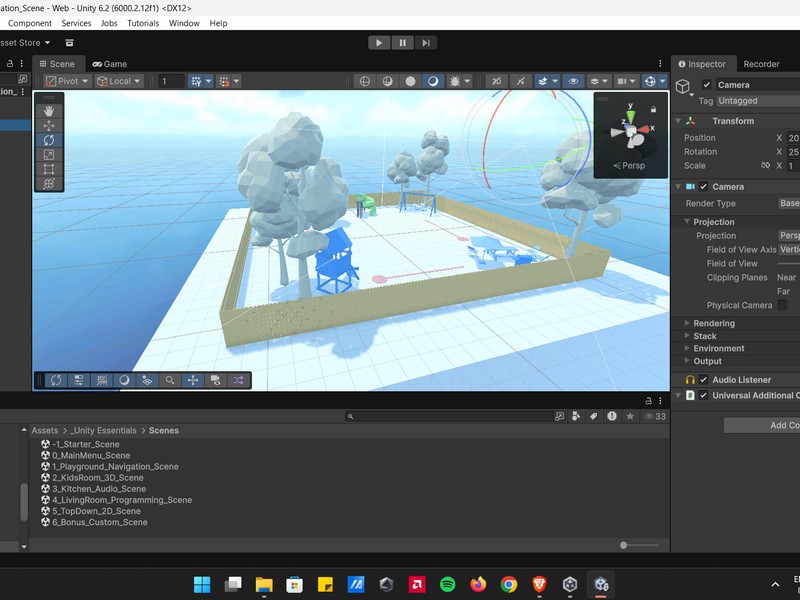The width and height of the screenshot is (800, 600).
Task: Open the Pivot handle position dropdown
Action: pos(67,81)
